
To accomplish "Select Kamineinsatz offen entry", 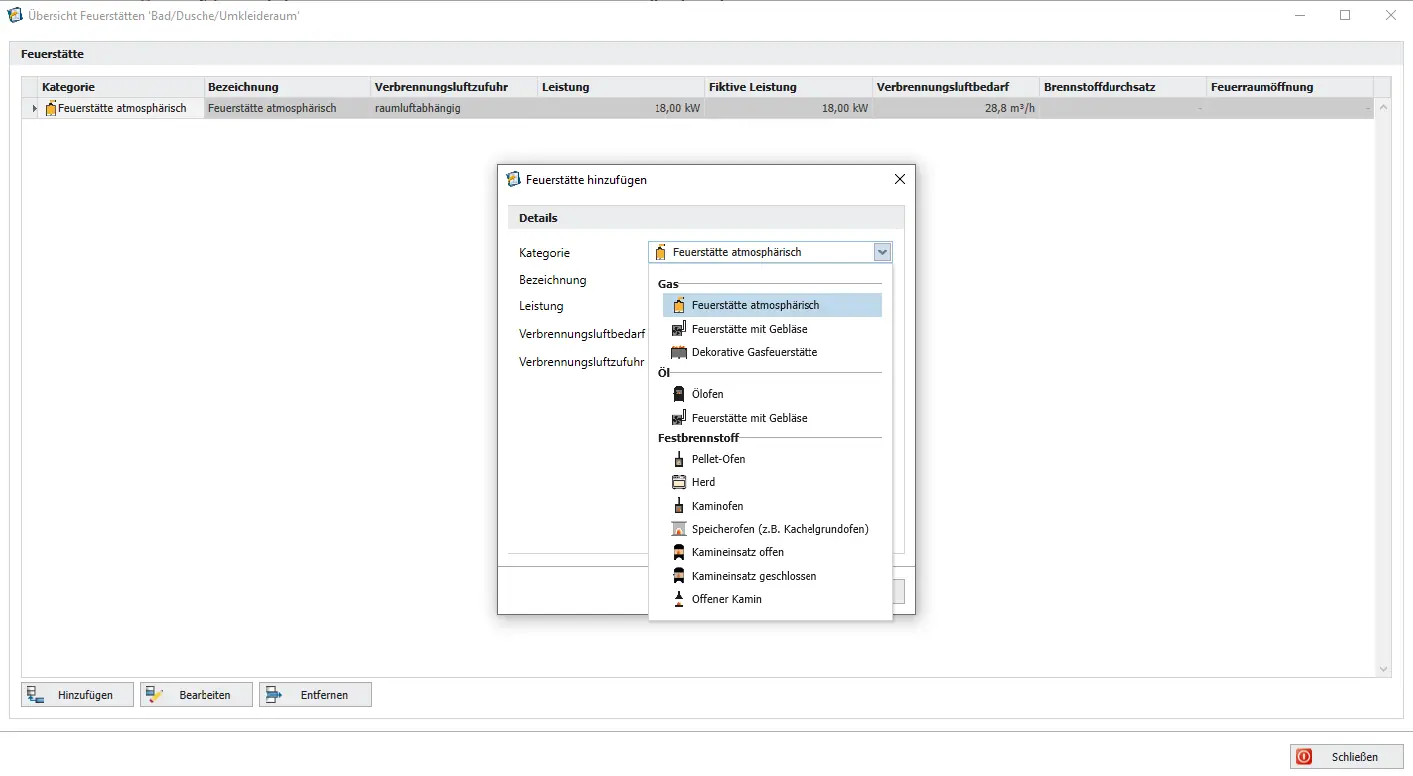I will (x=737, y=552).
